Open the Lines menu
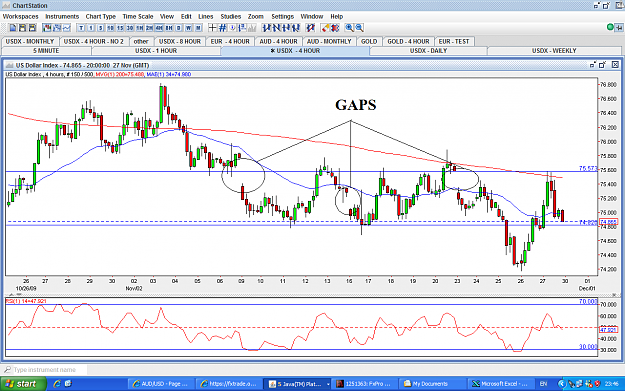Viewport: 625px width, 391px height. pyautogui.click(x=206, y=16)
